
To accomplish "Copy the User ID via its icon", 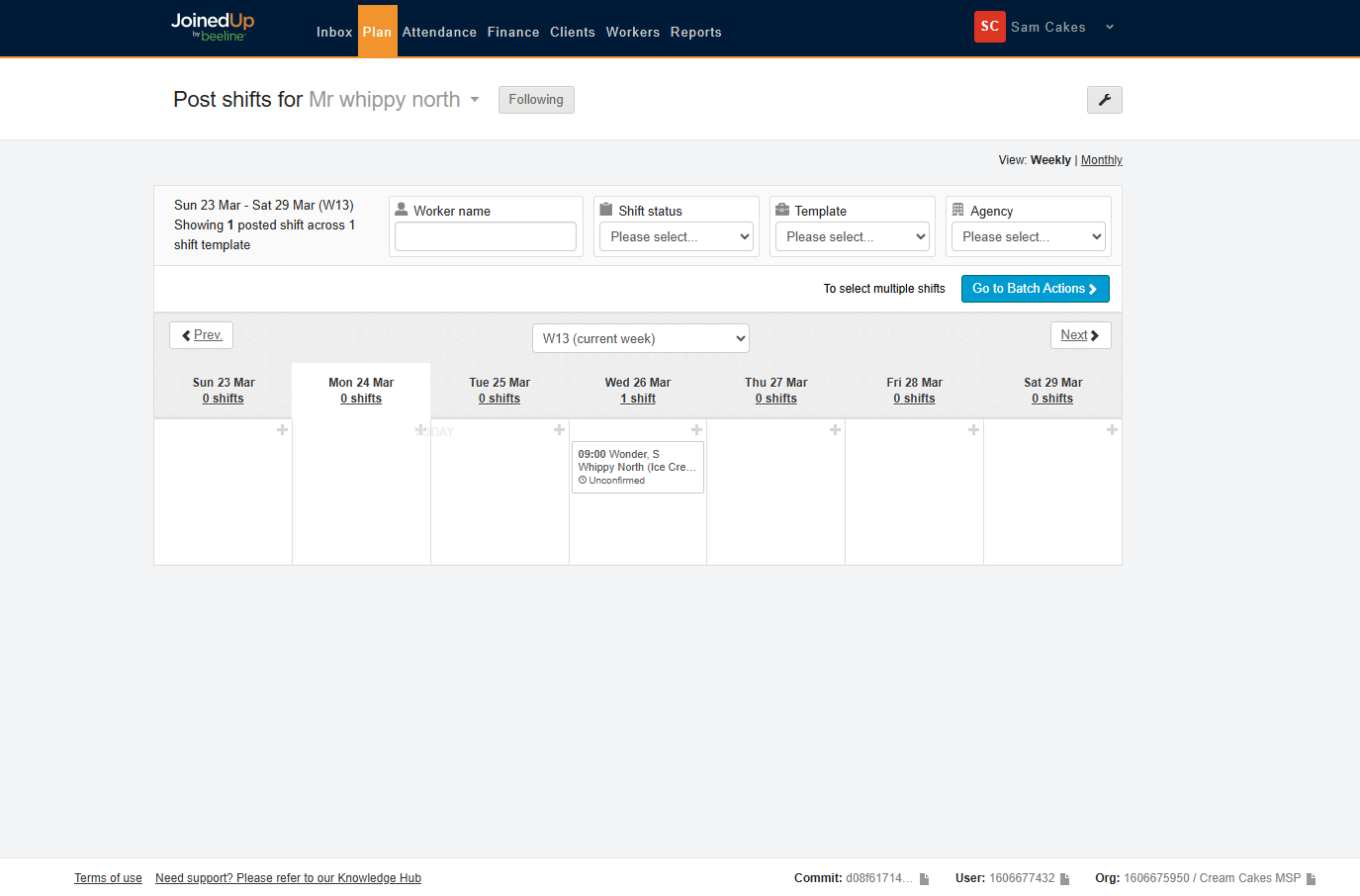I will click(x=1065, y=879).
